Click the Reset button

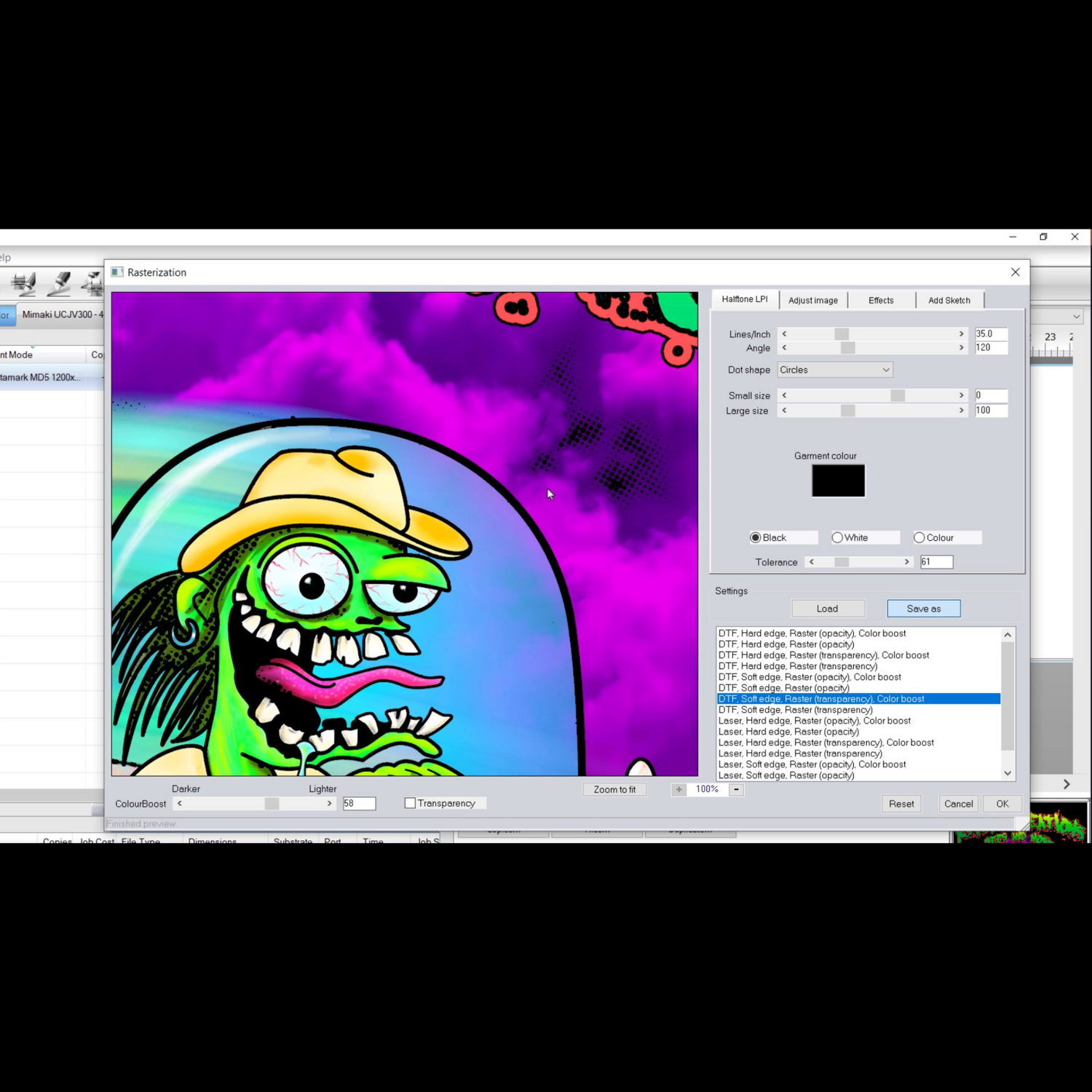click(x=901, y=804)
